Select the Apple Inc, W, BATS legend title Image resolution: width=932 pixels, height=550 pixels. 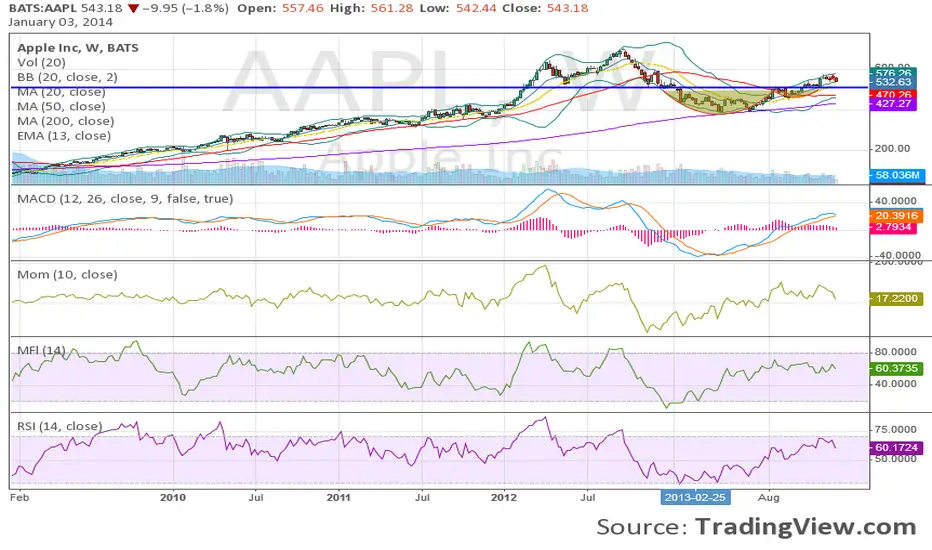pyautogui.click(x=78, y=48)
